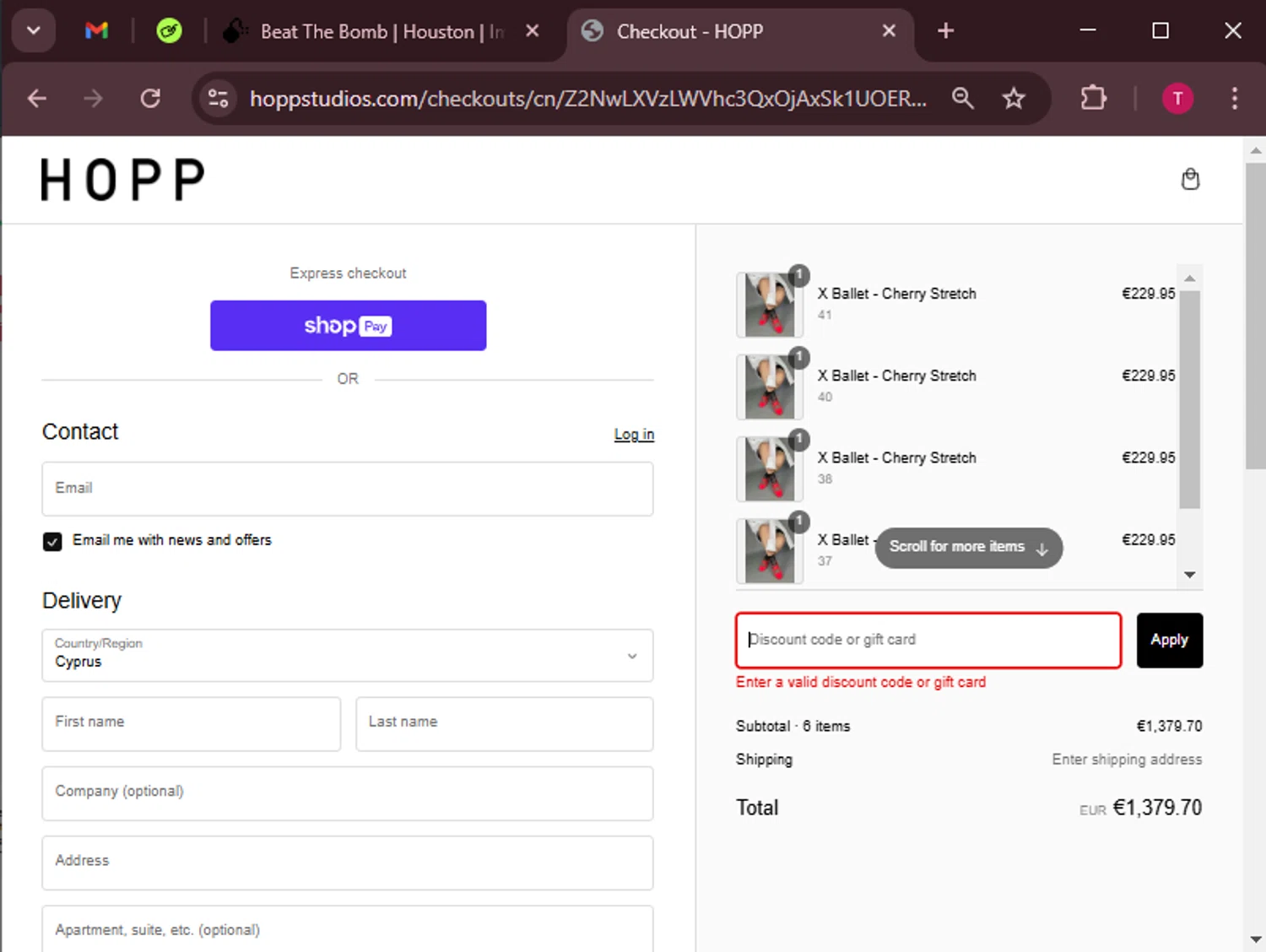Screen dimensions: 1266x952
Task: Bookmark this page with star icon
Action: [x=1014, y=99]
